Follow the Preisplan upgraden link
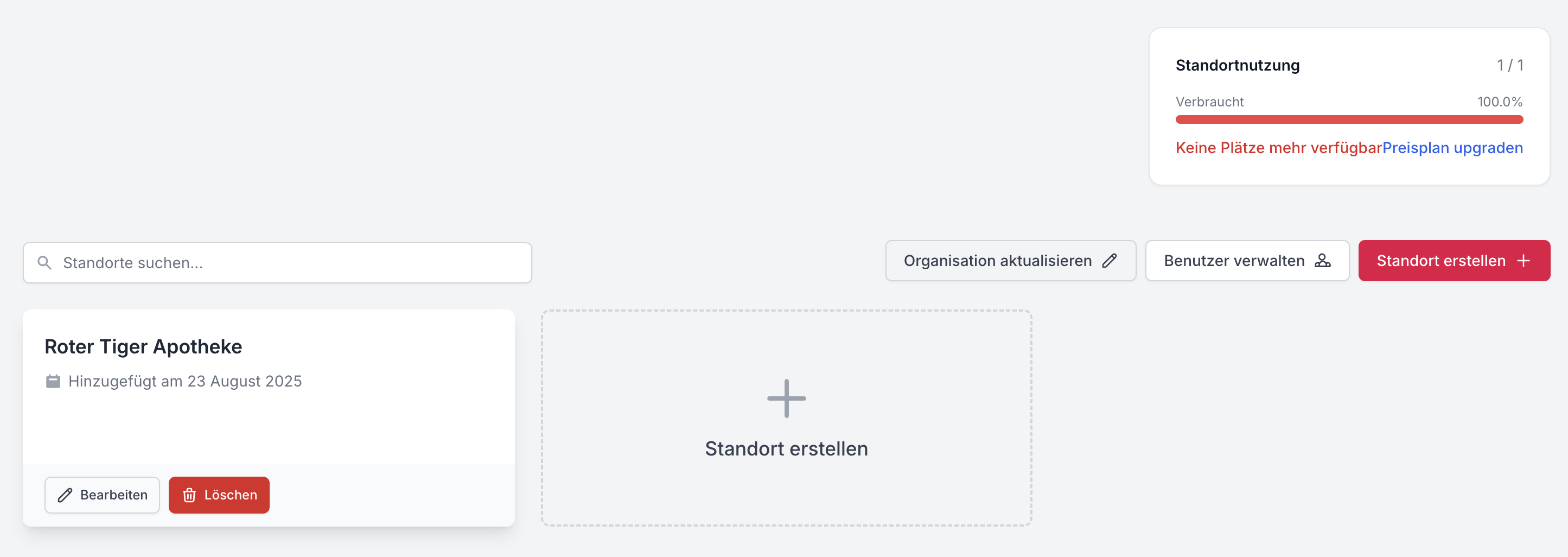1568x557 pixels. pos(1452,148)
